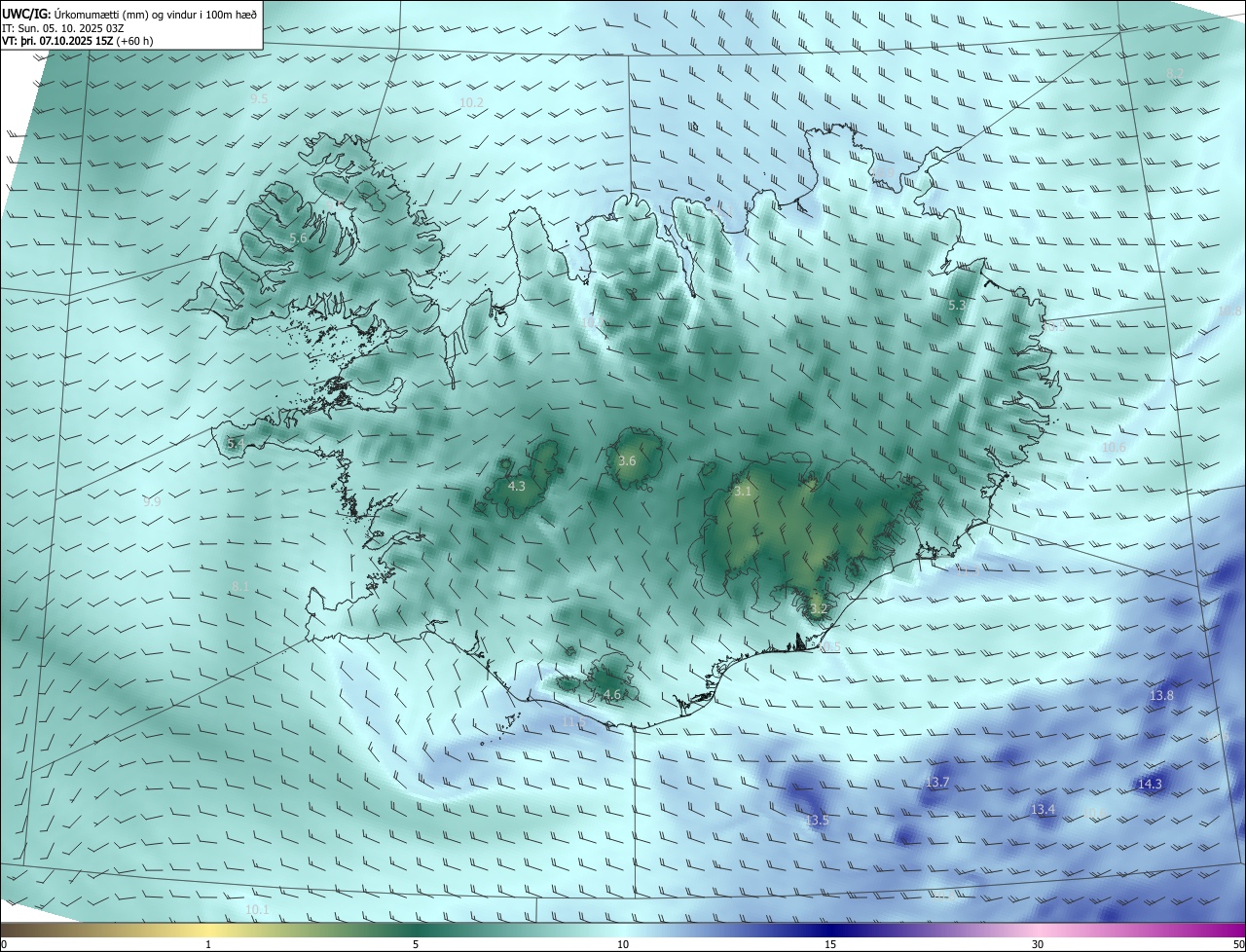
Task: Click the colorbar tick label 10
Action: click(623, 944)
